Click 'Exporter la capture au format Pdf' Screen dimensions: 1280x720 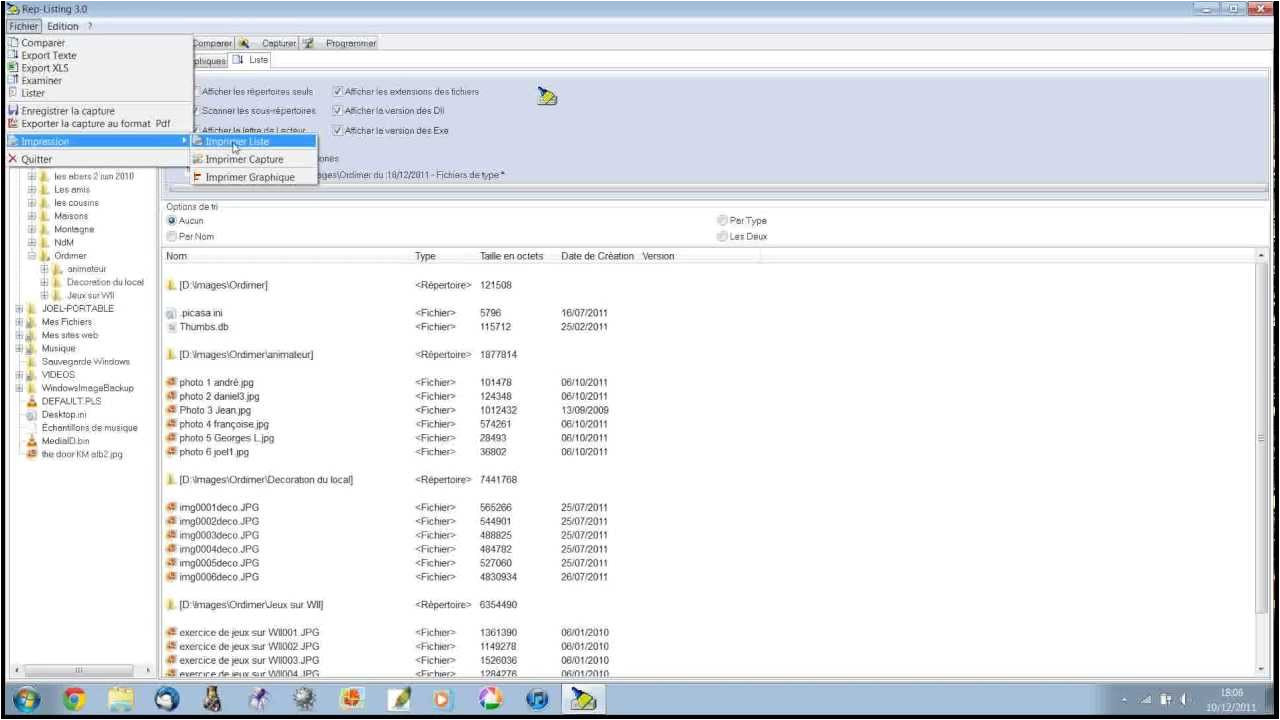[x=99, y=124]
